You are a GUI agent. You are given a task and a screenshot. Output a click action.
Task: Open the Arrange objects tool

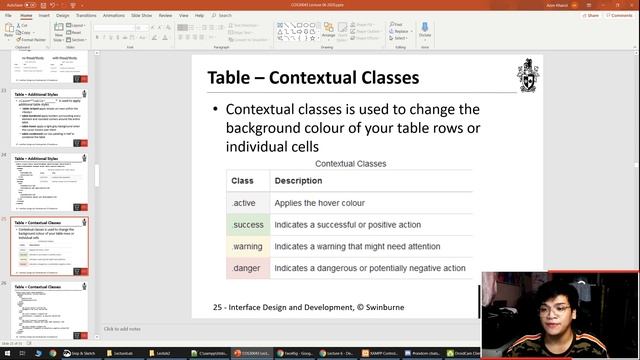(328, 31)
